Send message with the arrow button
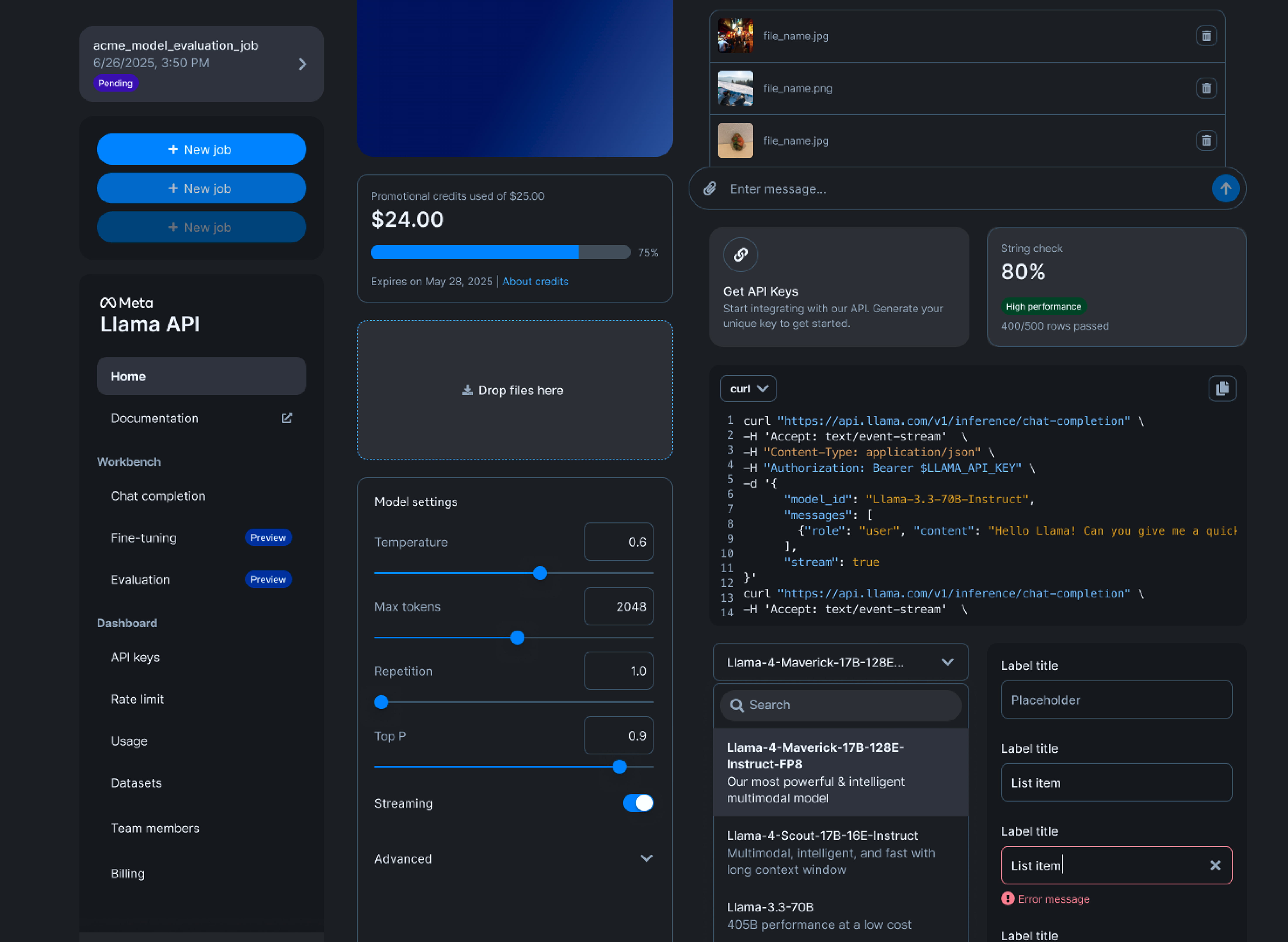Viewport: 1288px width, 942px height. (1226, 189)
